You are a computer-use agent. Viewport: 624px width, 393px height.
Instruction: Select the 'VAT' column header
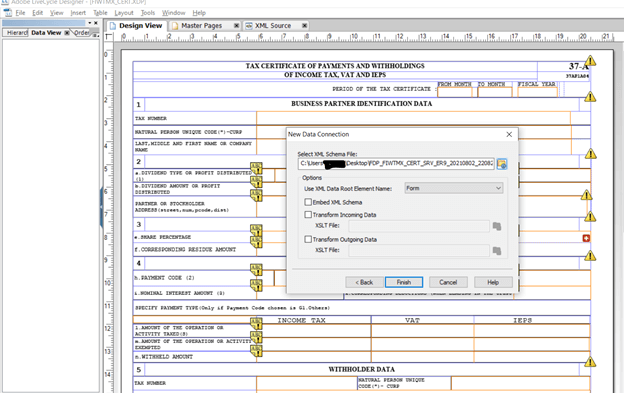tap(412, 320)
